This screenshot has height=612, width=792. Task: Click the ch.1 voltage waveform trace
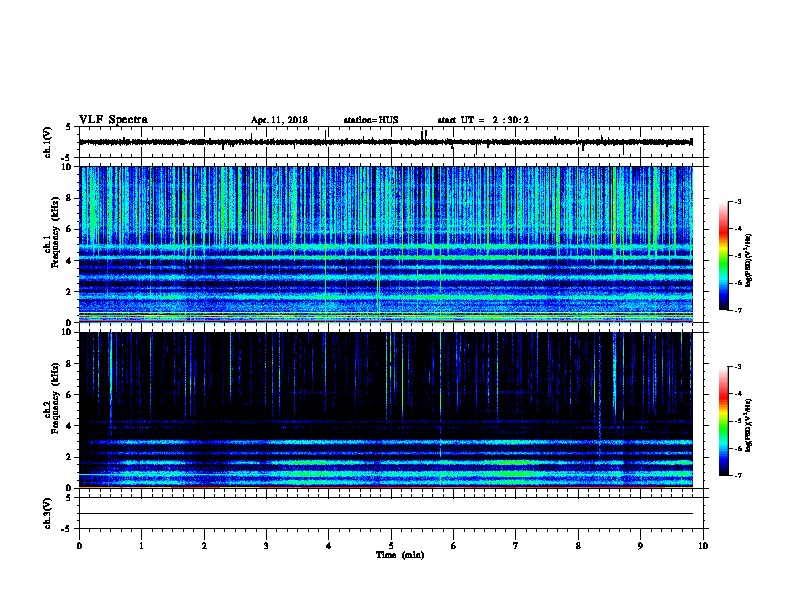(386, 142)
